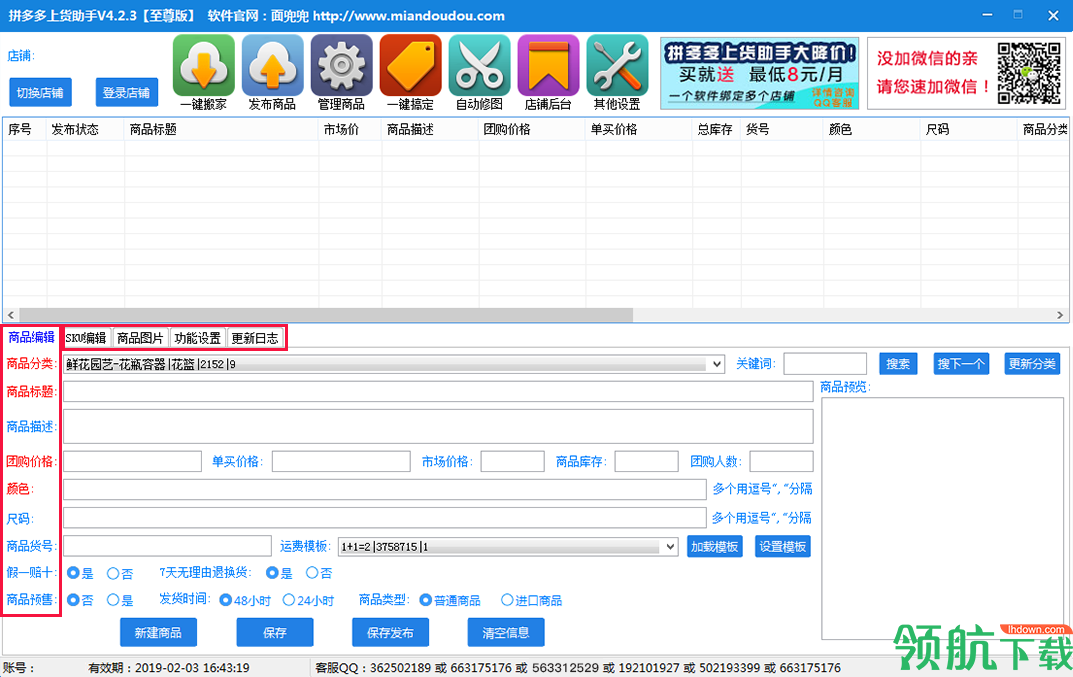Click the 切换店铺 button
The width and height of the screenshot is (1073, 677).
click(x=40, y=92)
